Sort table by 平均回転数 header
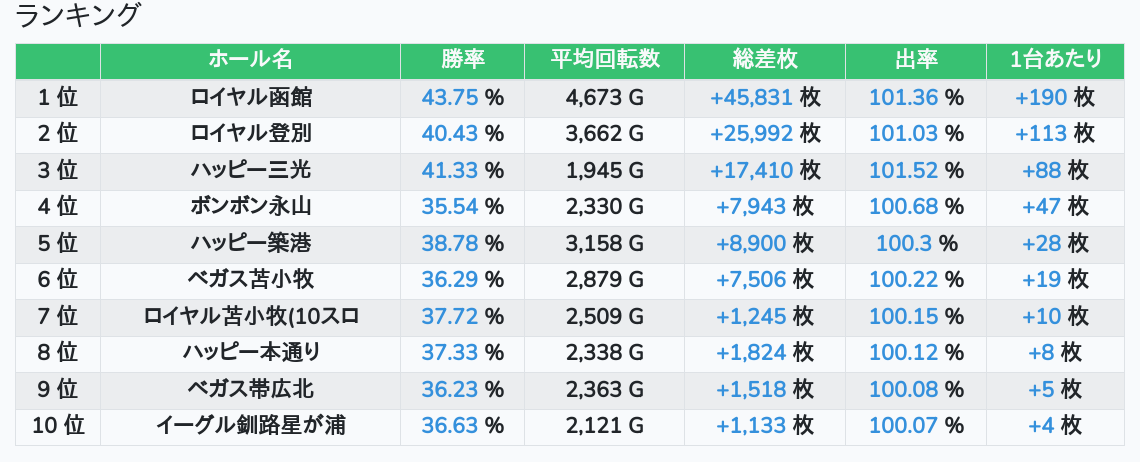 [x=604, y=60]
